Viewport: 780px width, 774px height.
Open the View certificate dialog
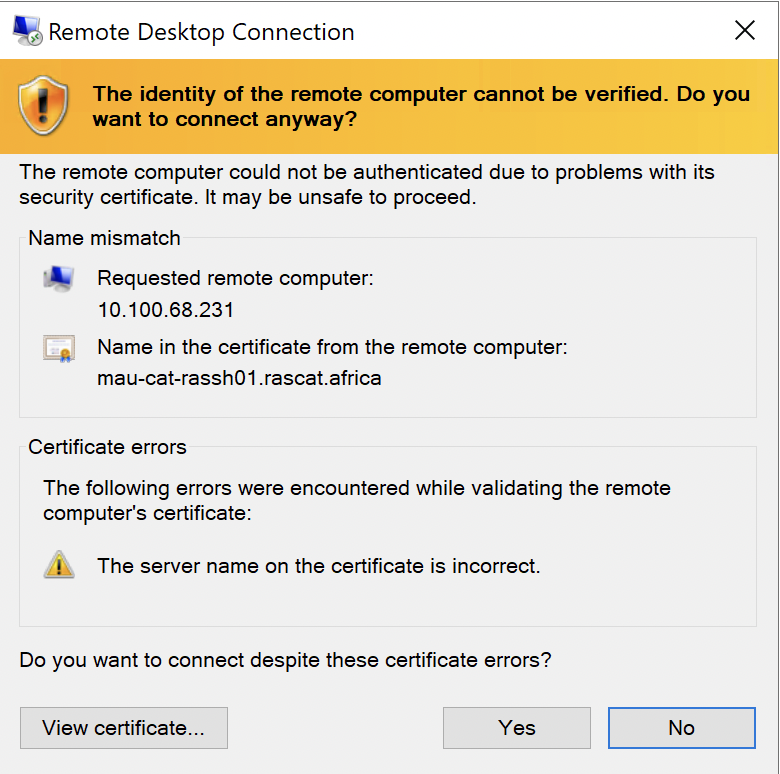[x=124, y=728]
